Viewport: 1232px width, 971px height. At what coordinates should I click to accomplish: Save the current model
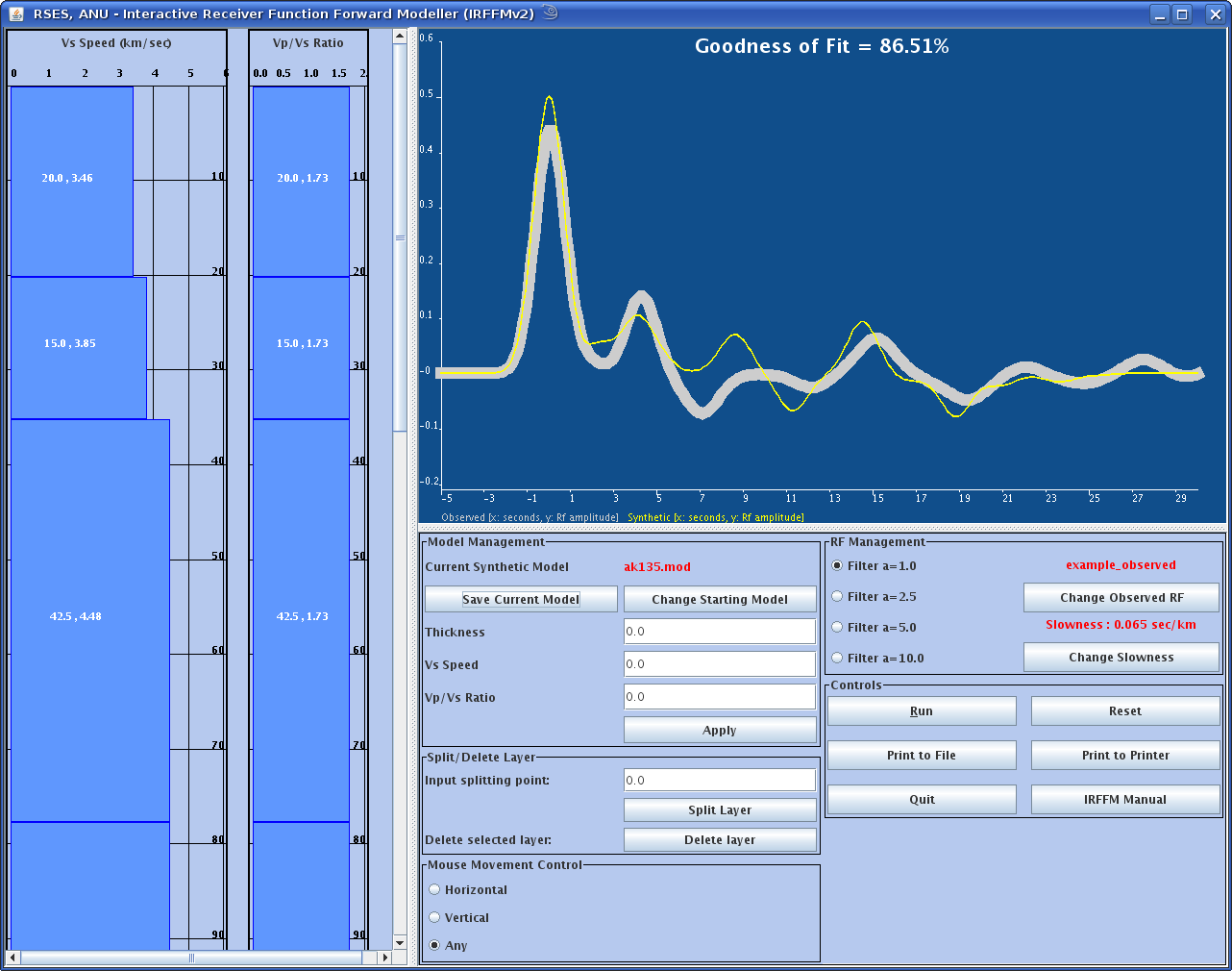point(521,599)
